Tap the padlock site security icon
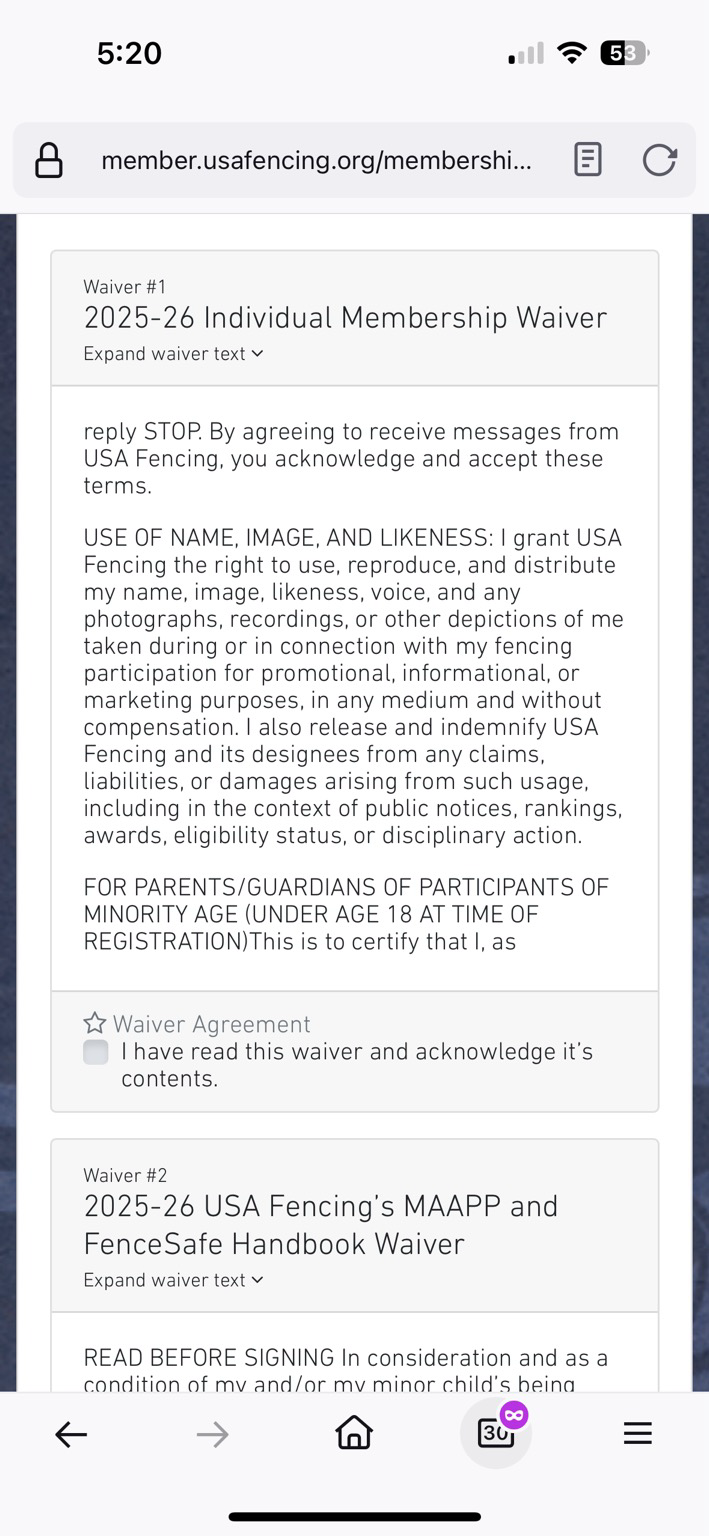 point(49,160)
